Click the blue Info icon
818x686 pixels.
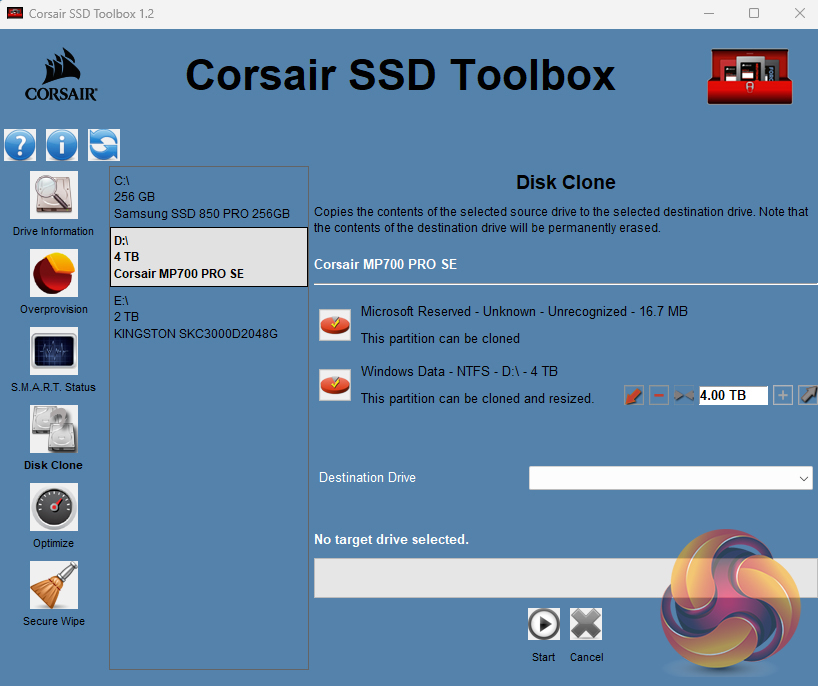click(x=62, y=145)
